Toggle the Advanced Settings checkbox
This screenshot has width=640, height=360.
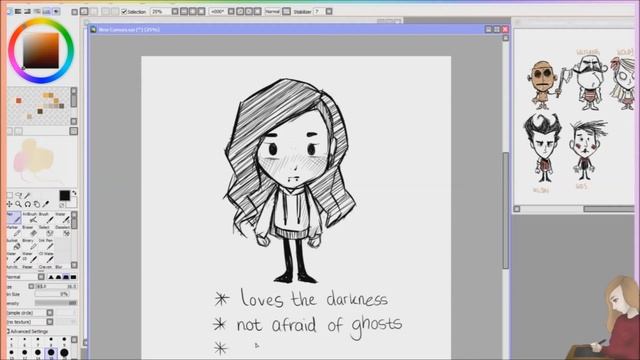[8, 331]
